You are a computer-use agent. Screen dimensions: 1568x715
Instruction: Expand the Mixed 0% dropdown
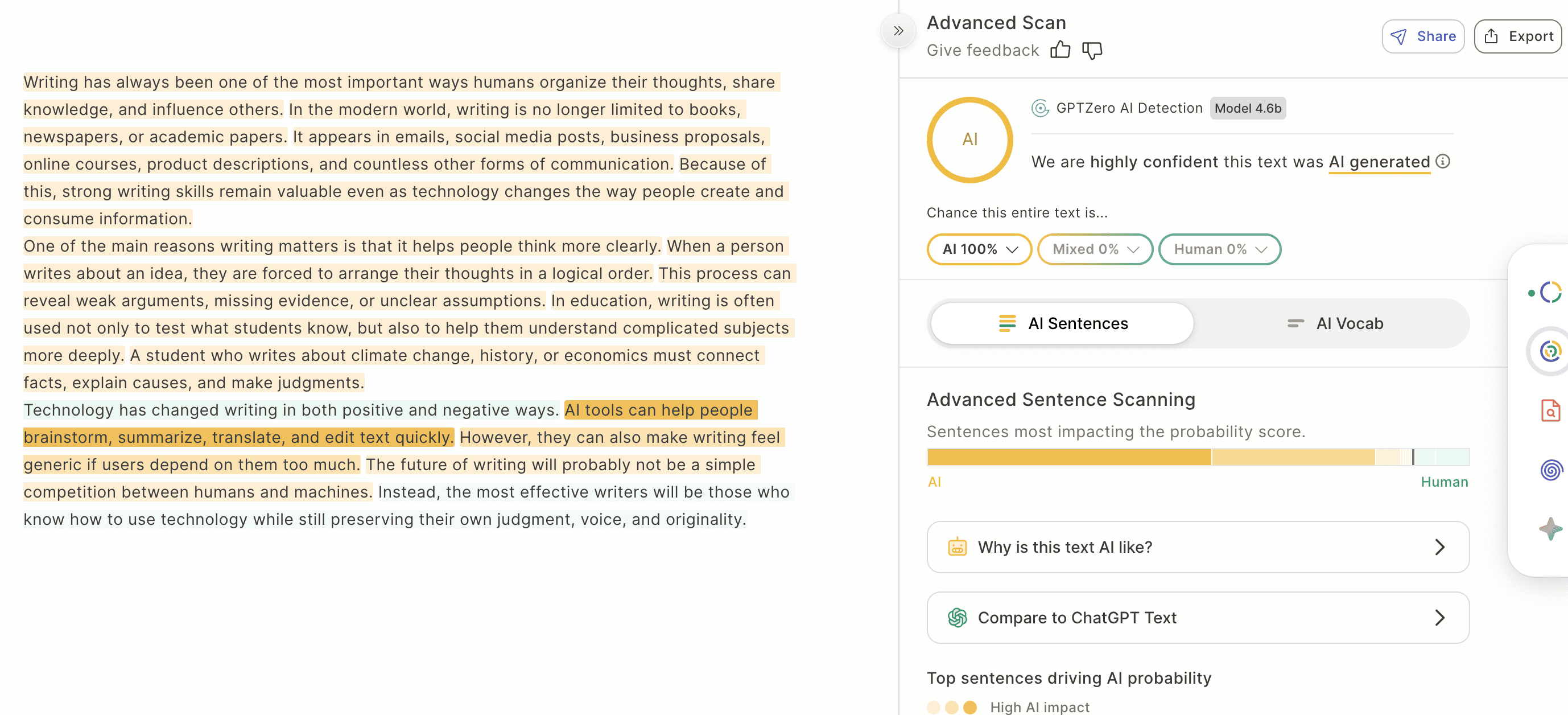click(1095, 250)
